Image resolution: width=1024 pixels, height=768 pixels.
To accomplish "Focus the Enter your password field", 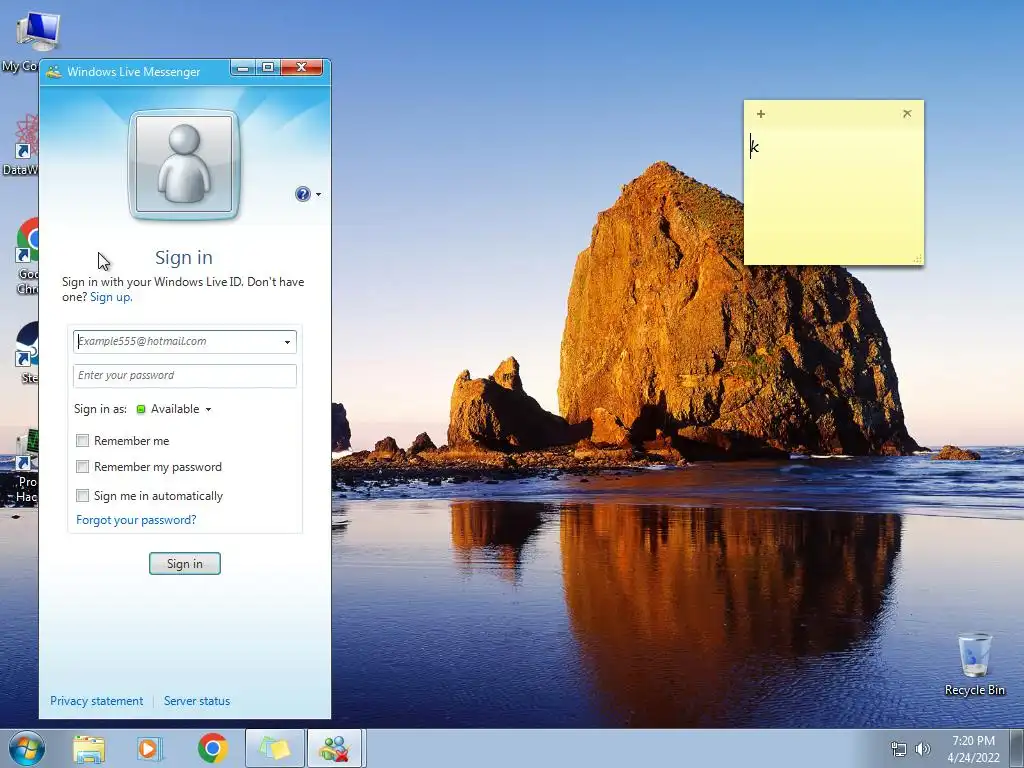I will tap(185, 376).
